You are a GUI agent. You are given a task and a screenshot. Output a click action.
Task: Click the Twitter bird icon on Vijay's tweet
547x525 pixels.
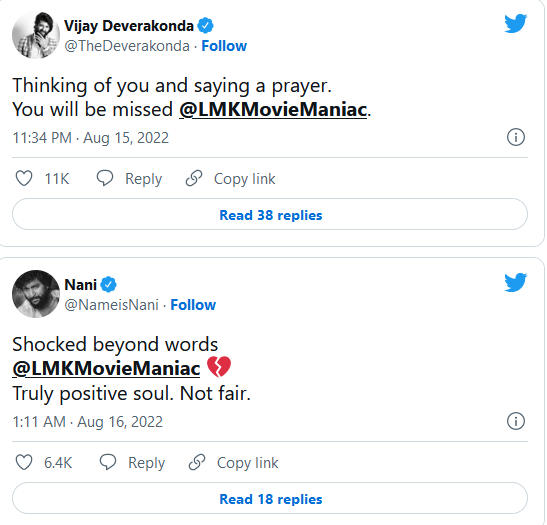(515, 23)
